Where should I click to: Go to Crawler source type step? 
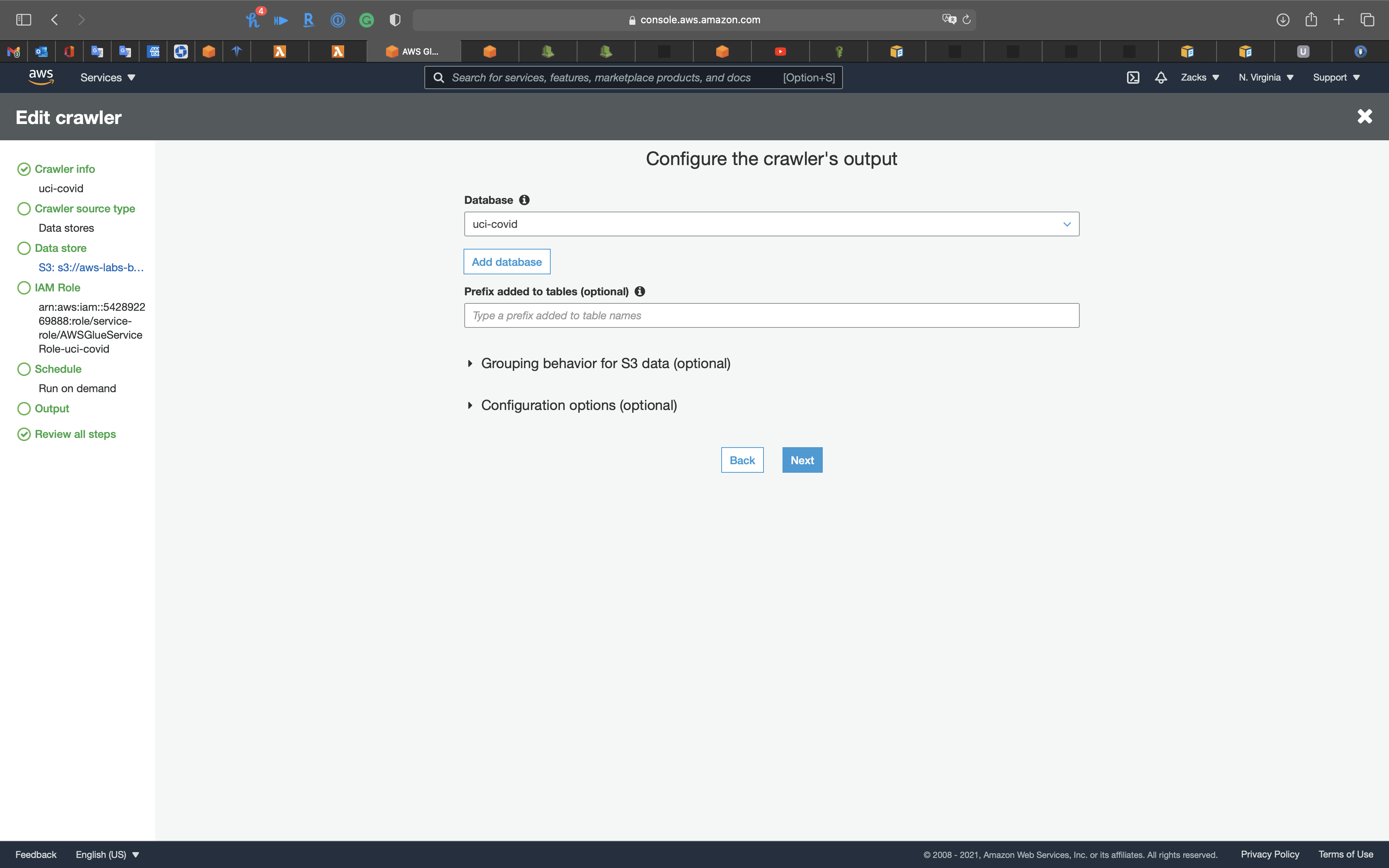click(x=84, y=208)
